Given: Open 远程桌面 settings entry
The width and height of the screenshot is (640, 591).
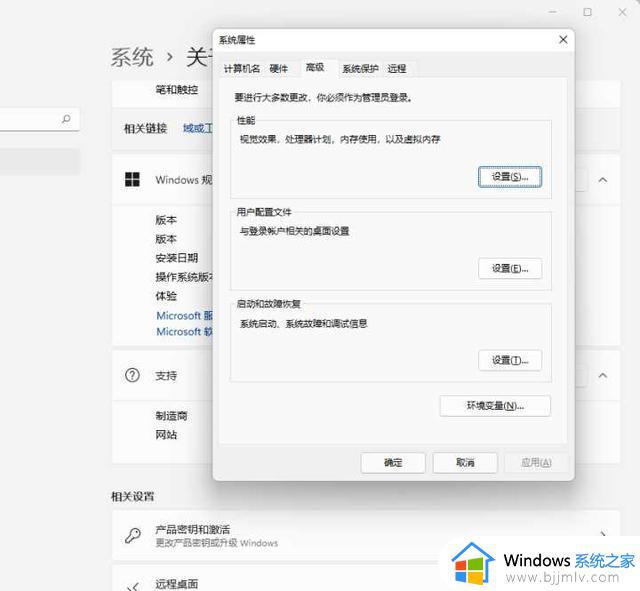Looking at the screenshot, I should 366,579.
